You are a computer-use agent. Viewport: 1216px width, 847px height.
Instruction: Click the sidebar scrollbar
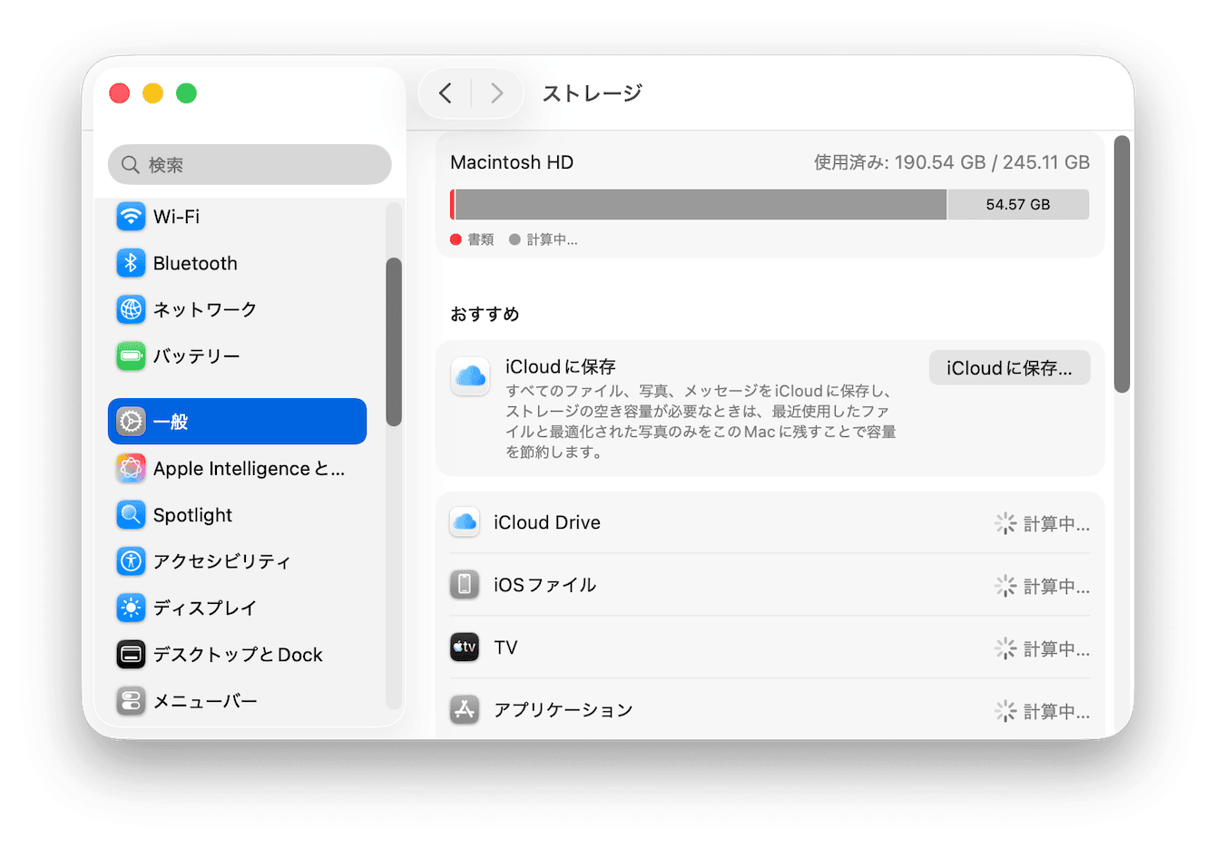click(x=394, y=342)
